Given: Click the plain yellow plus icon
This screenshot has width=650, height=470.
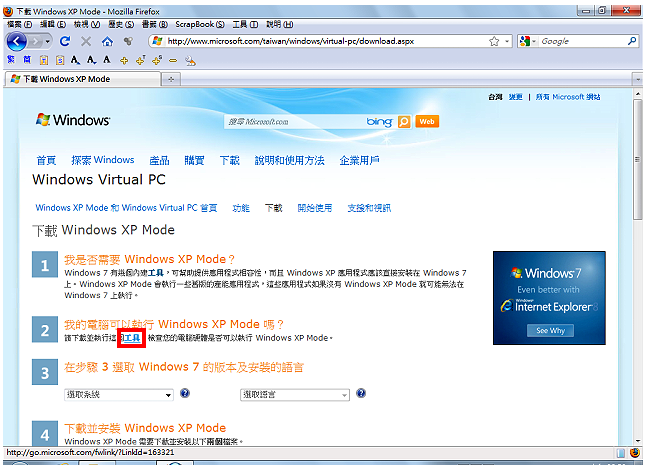Looking at the screenshot, I should [124, 61].
